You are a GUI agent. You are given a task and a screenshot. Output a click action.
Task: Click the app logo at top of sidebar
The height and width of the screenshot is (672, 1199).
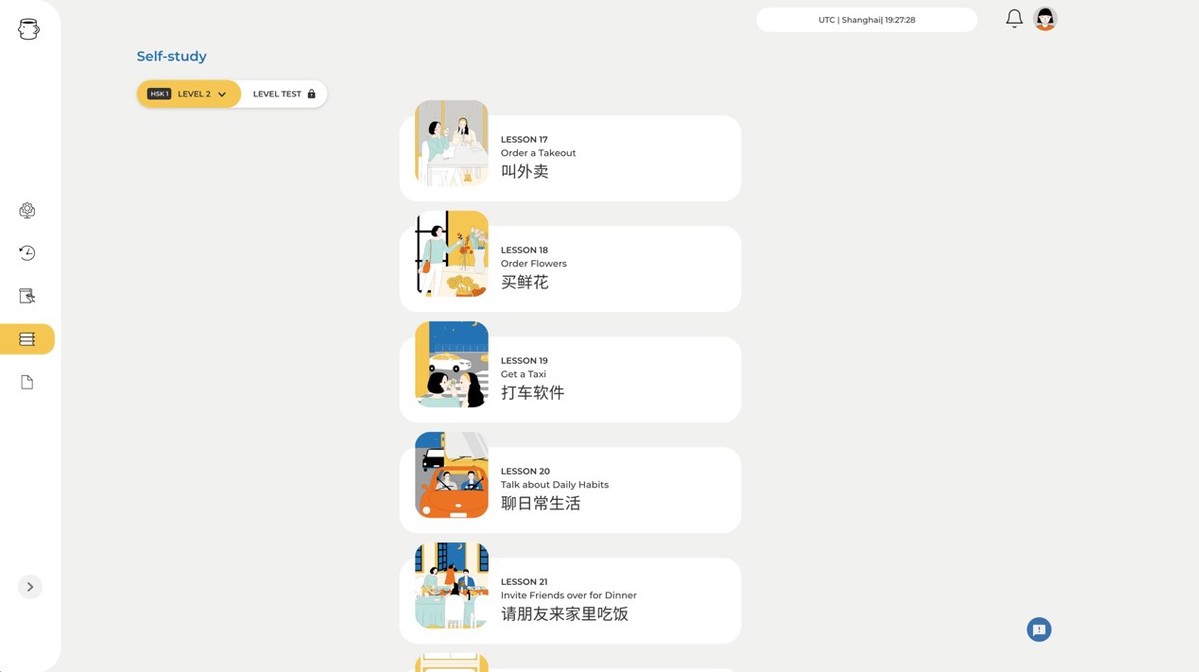coord(28,29)
